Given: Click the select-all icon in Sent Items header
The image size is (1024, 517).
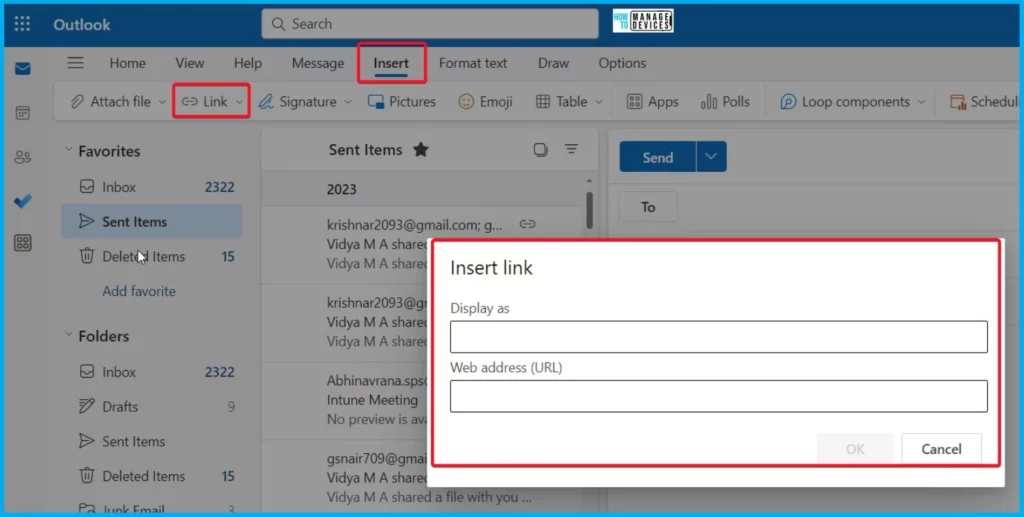Looking at the screenshot, I should click(x=540, y=149).
